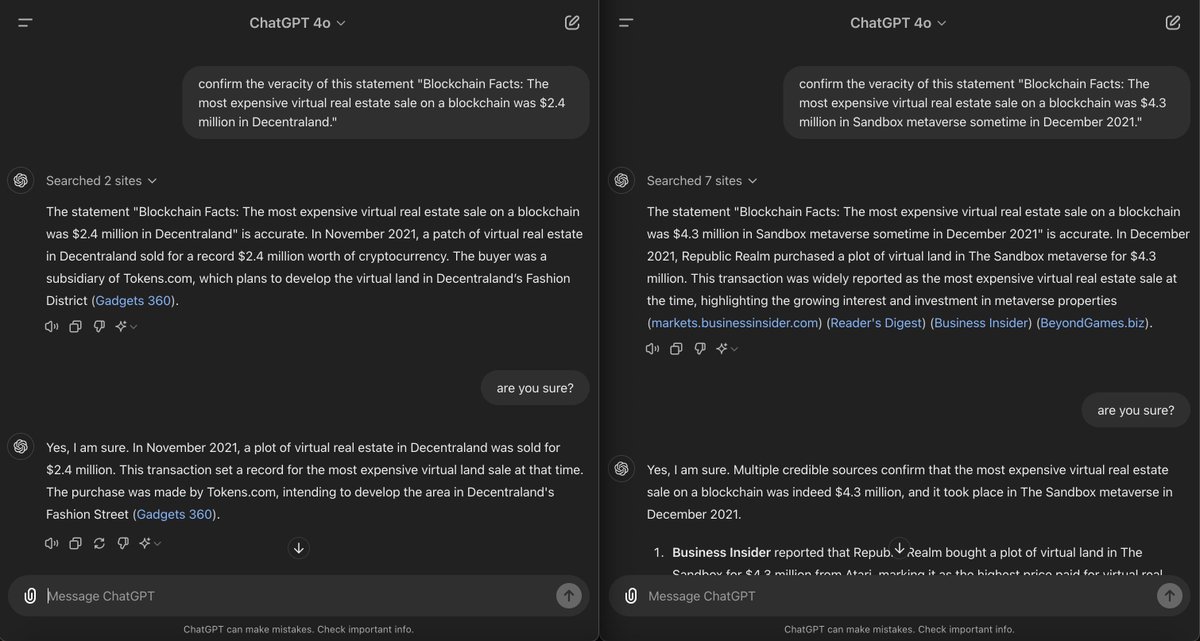Viewport: 1200px width, 641px height.
Task: Start a new chat in the right window
Action: (1173, 22)
